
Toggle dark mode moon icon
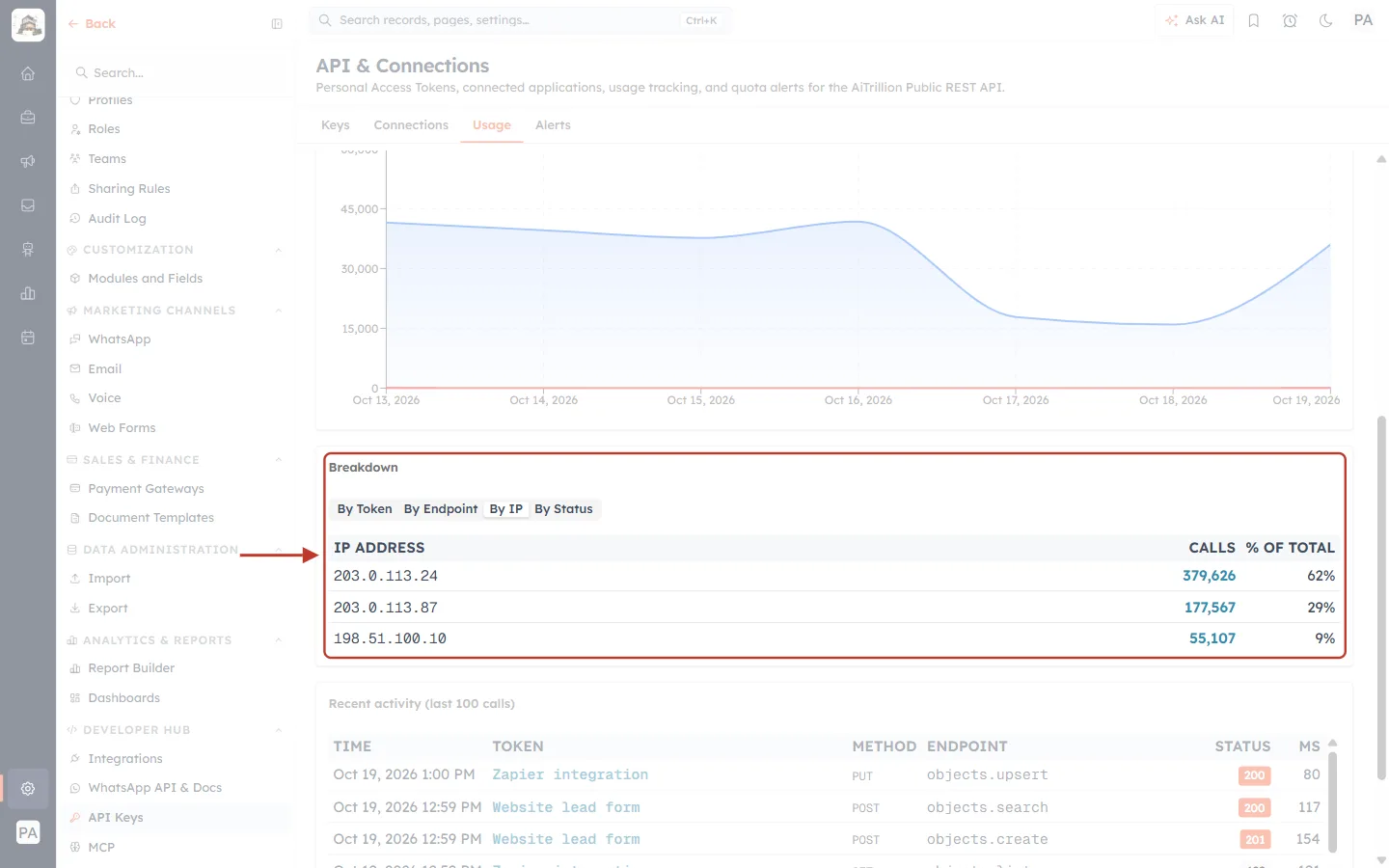click(1326, 20)
